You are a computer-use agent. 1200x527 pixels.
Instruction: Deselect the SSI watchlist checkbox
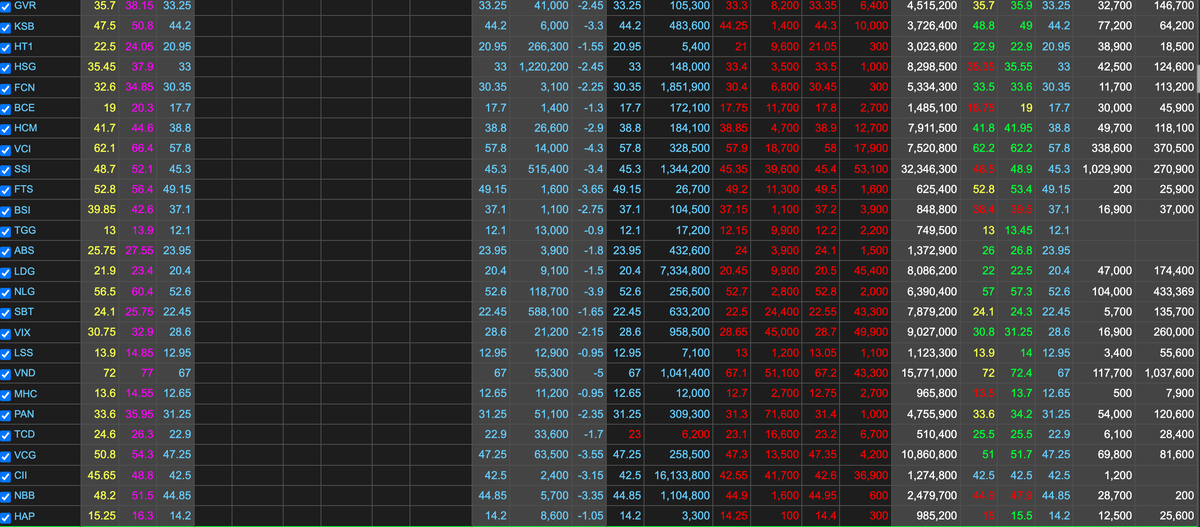coord(7,169)
